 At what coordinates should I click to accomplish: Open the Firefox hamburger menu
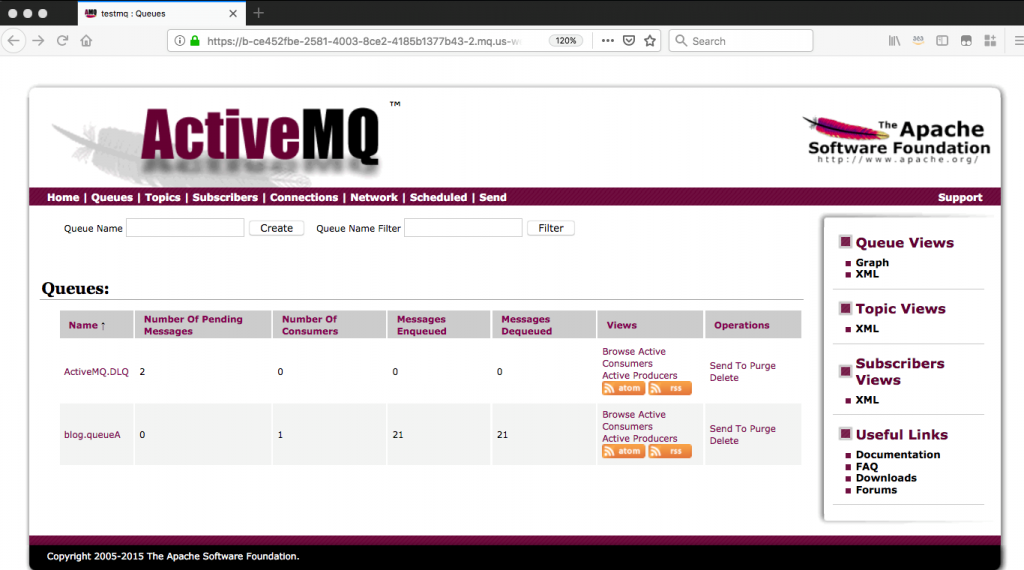coord(1018,40)
